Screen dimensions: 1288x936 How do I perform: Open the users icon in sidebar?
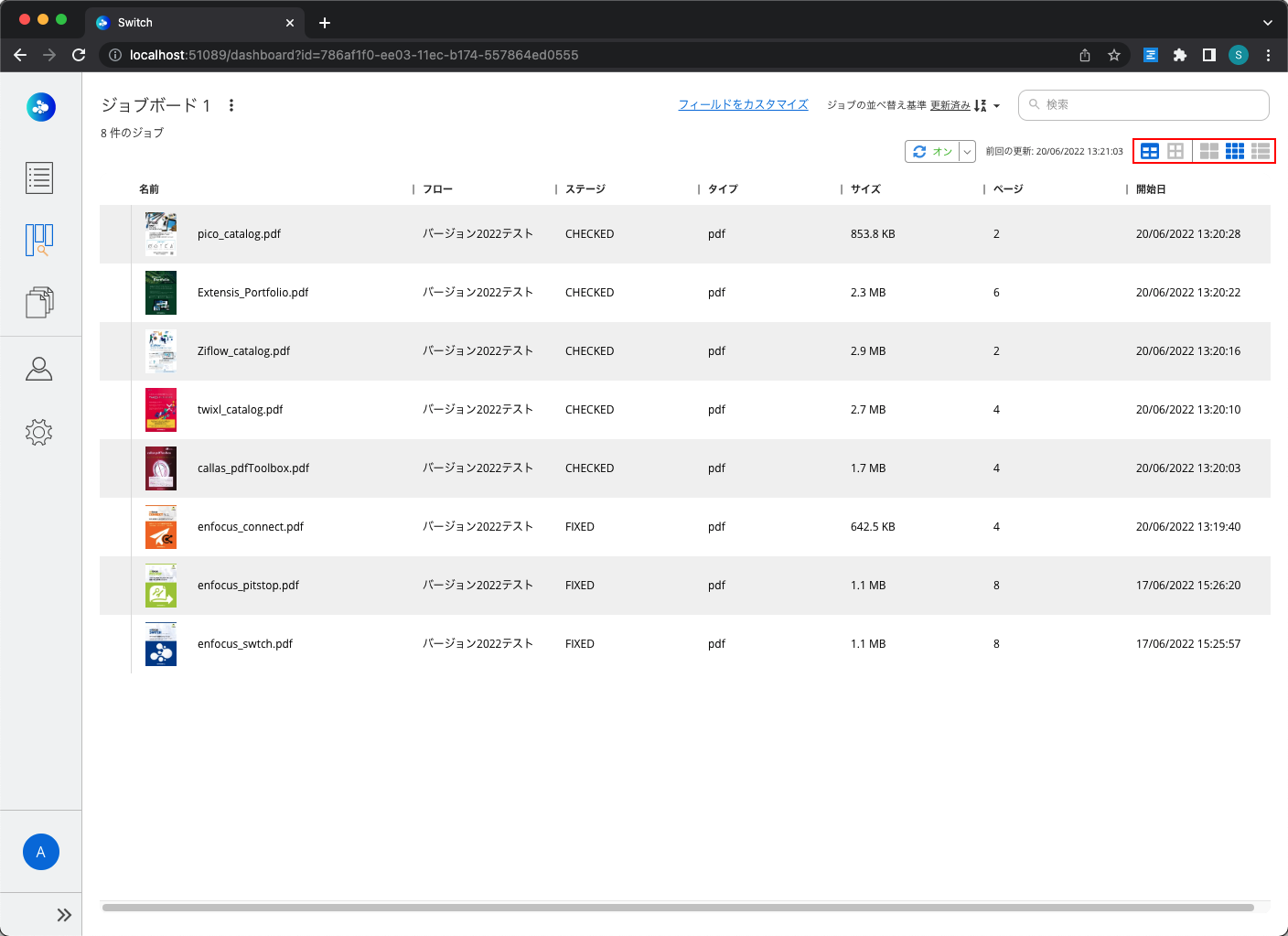click(39, 369)
